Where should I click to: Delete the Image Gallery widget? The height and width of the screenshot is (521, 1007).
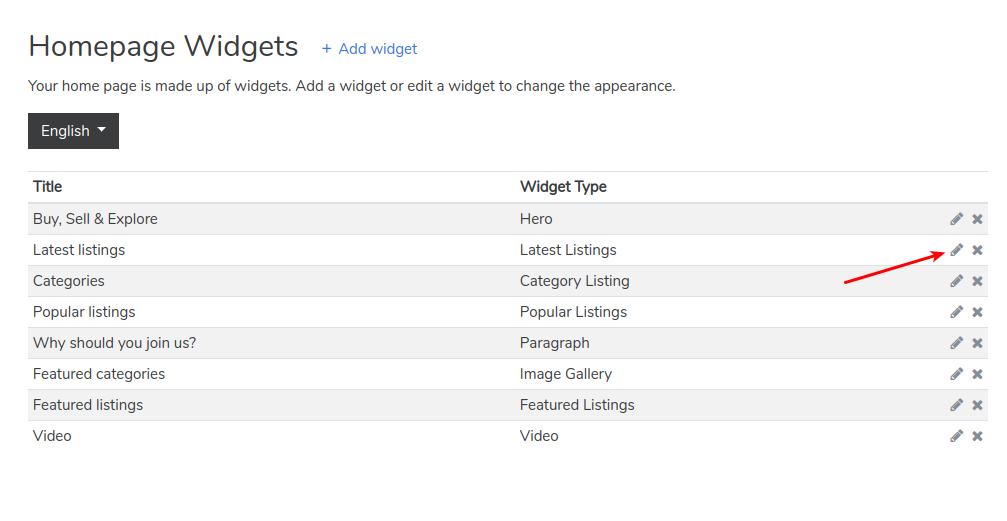pos(978,374)
